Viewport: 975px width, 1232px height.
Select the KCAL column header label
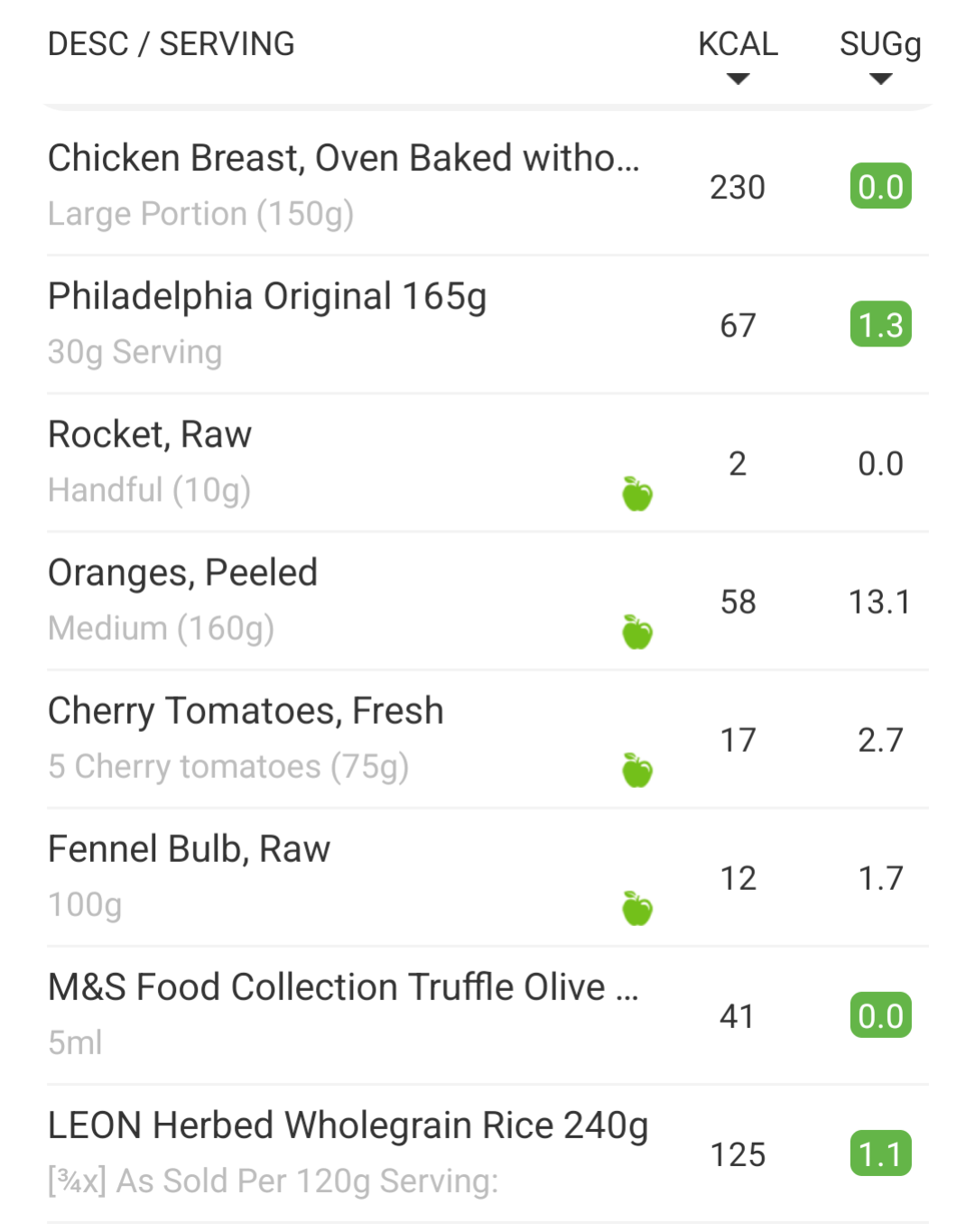pos(738,43)
